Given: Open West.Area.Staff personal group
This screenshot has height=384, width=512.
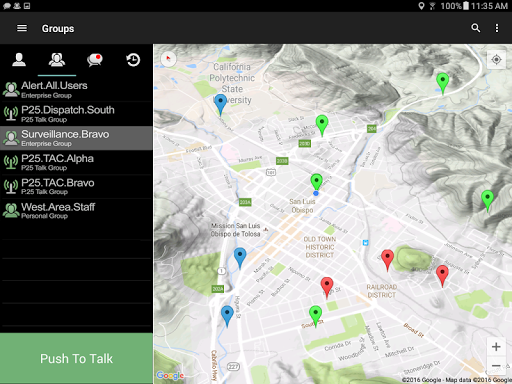Looking at the screenshot, I should tap(76, 211).
